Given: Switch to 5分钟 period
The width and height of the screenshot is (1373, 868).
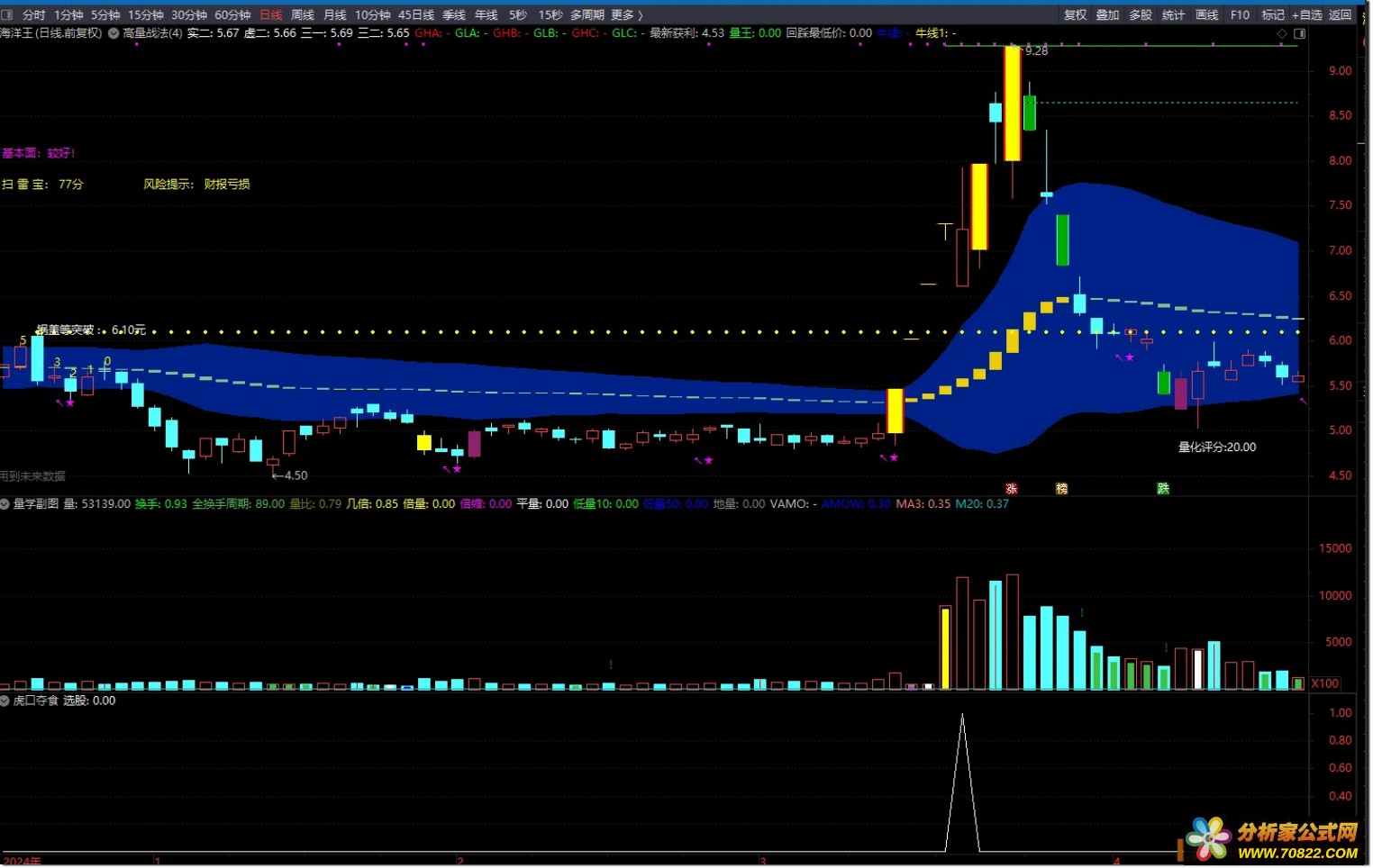Looking at the screenshot, I should click(105, 14).
